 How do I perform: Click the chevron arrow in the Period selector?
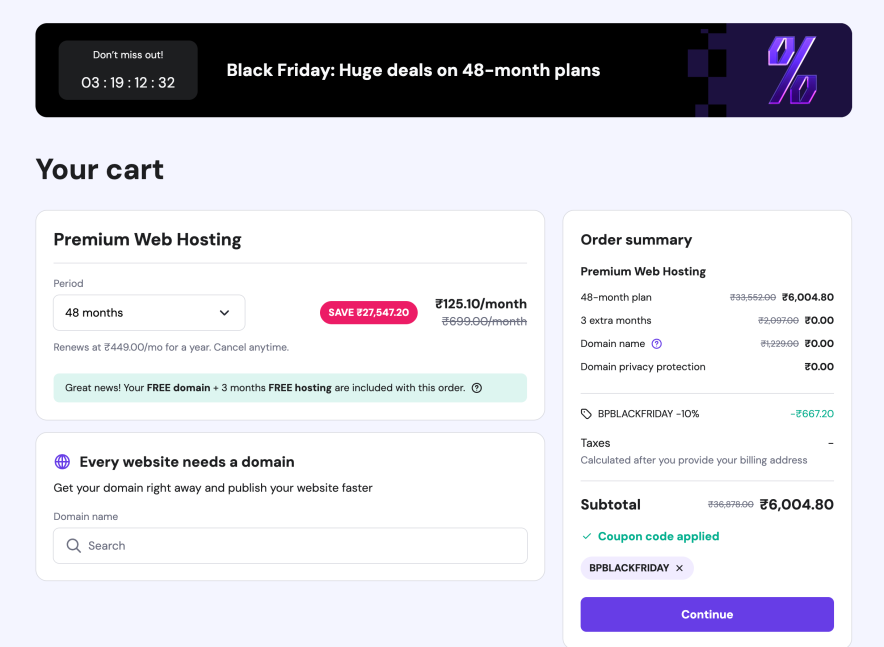coord(224,313)
